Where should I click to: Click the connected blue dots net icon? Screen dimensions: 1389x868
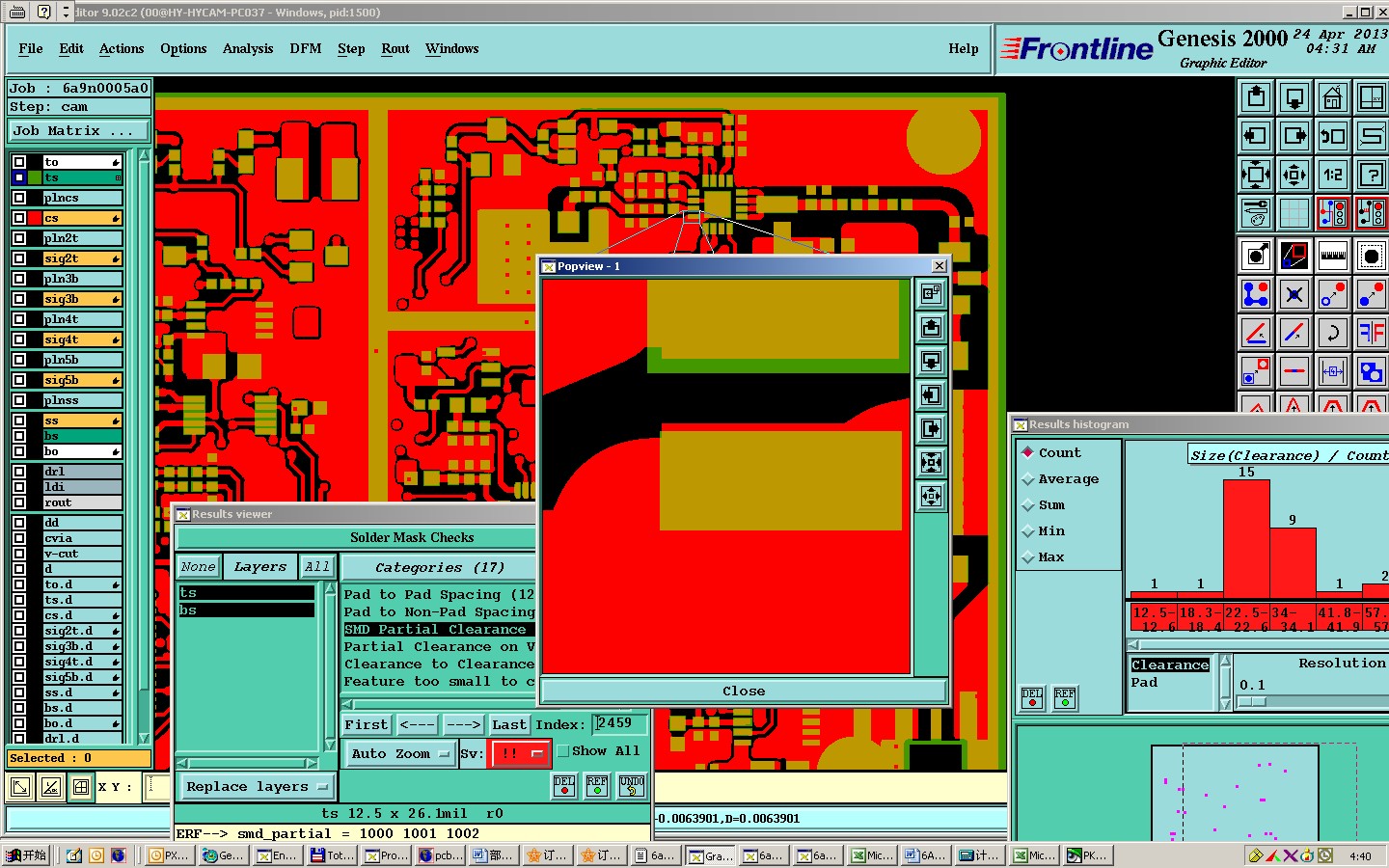tap(1256, 294)
